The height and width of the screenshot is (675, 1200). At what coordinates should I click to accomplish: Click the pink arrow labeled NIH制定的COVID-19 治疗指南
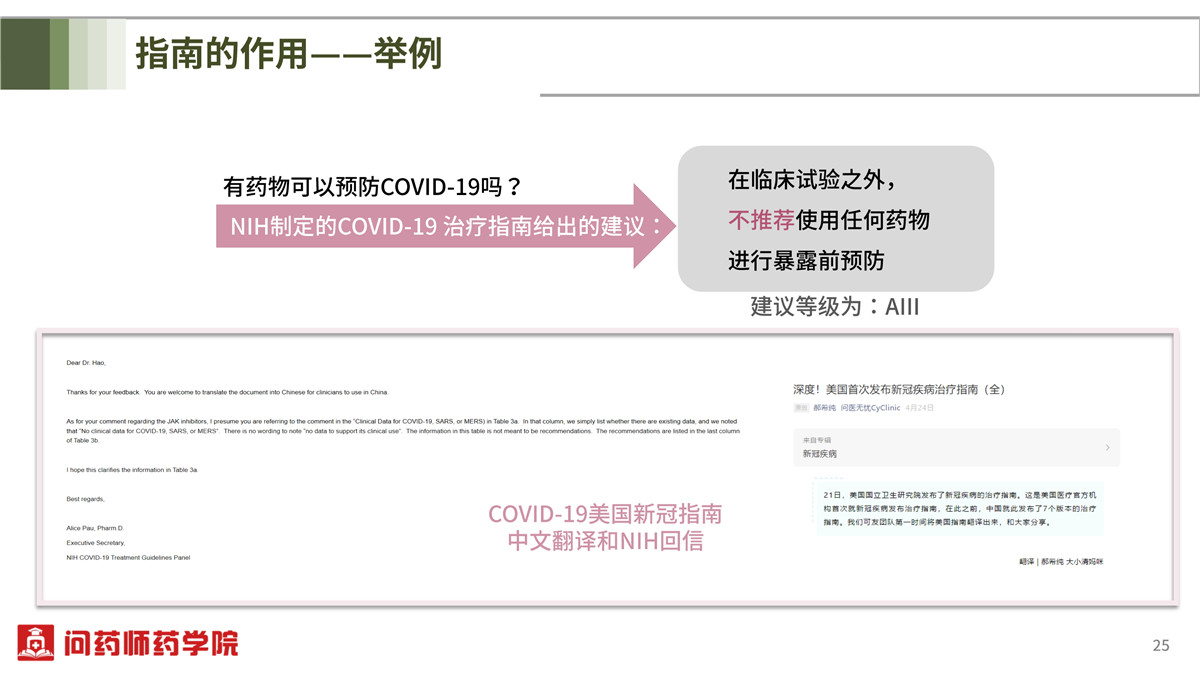(446, 226)
